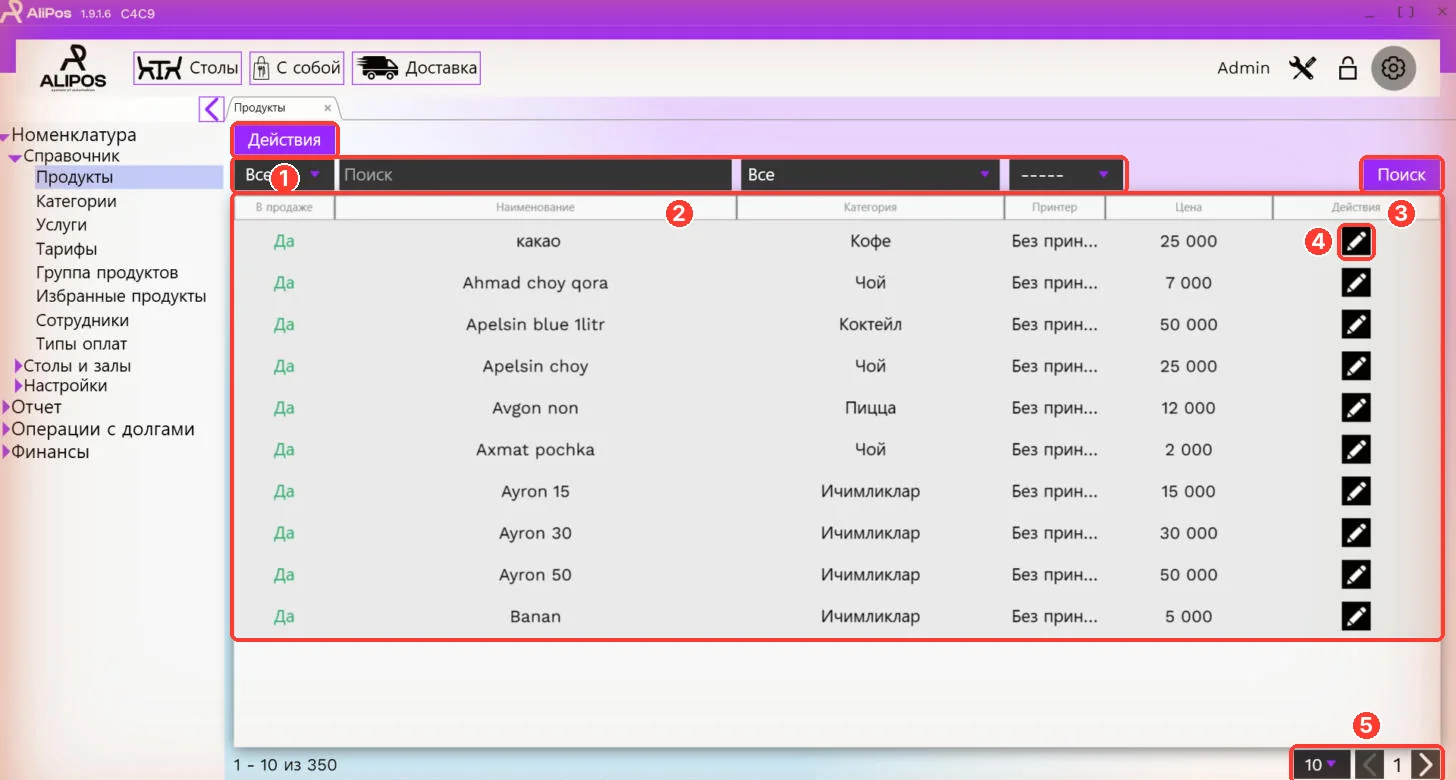The height and width of the screenshot is (780, 1456).
Task: Open Тарифы in the sidebar
Action: [x=66, y=249]
